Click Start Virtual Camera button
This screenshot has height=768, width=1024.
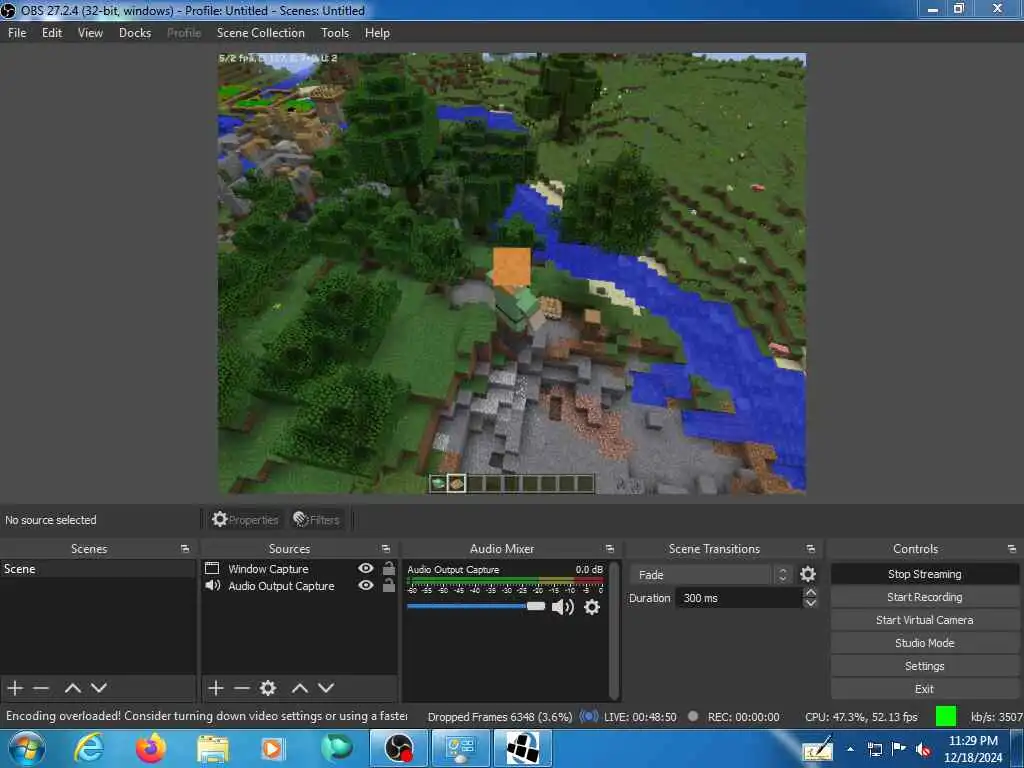[924, 620]
